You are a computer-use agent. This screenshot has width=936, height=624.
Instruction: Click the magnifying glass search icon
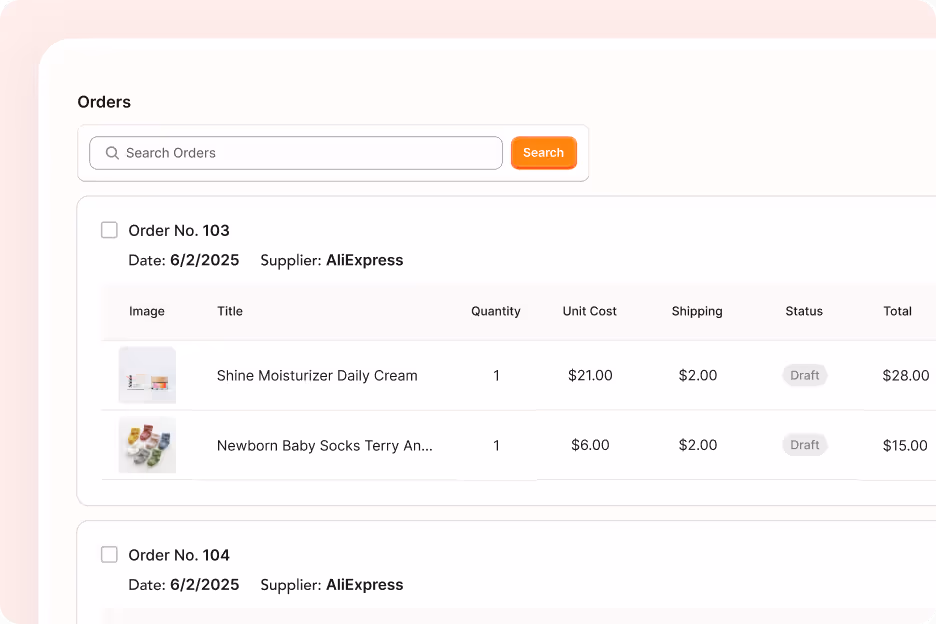coord(112,153)
